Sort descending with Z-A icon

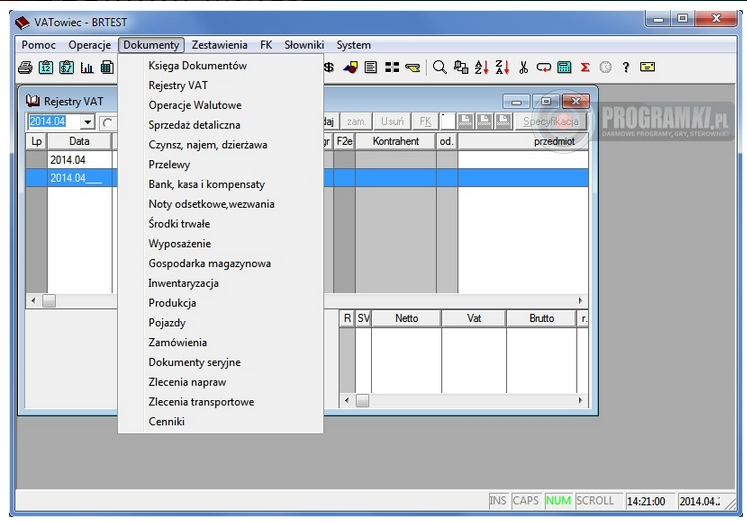(502, 67)
